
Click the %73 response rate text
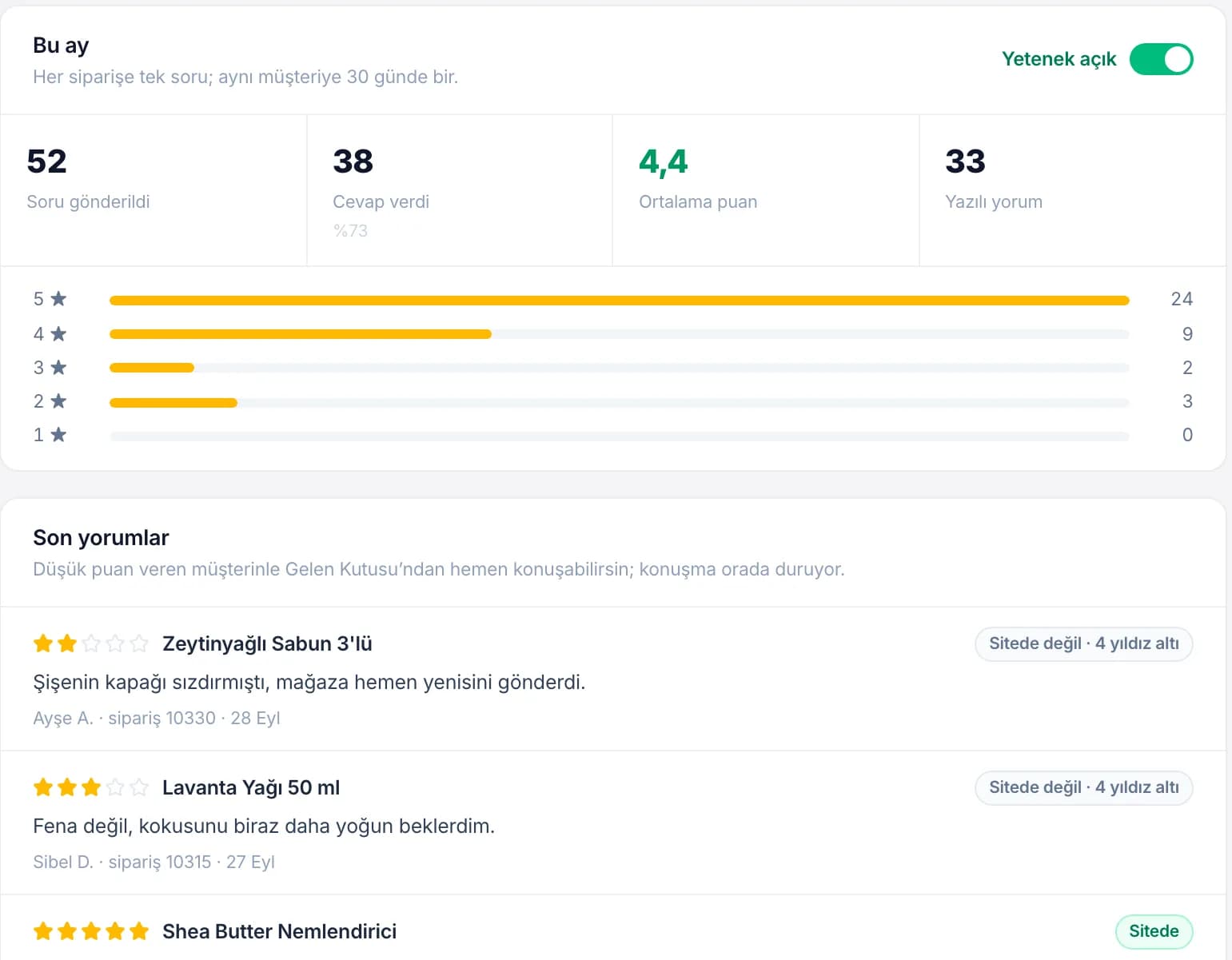pyautogui.click(x=350, y=231)
